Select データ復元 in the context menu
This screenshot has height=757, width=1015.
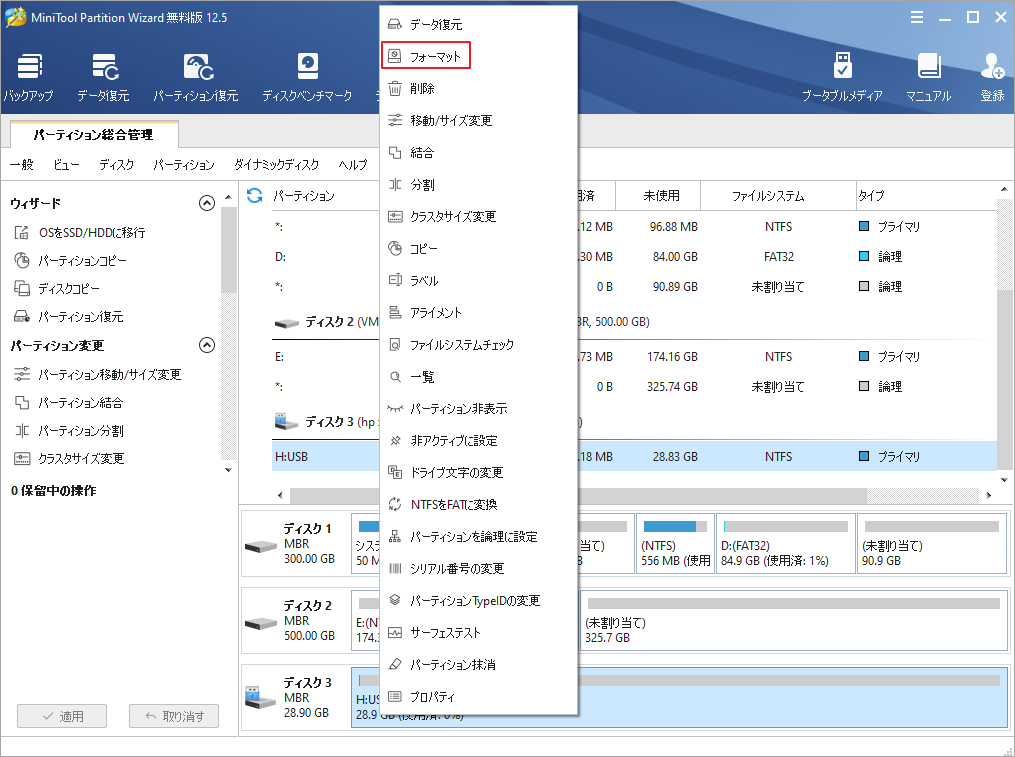[478, 25]
